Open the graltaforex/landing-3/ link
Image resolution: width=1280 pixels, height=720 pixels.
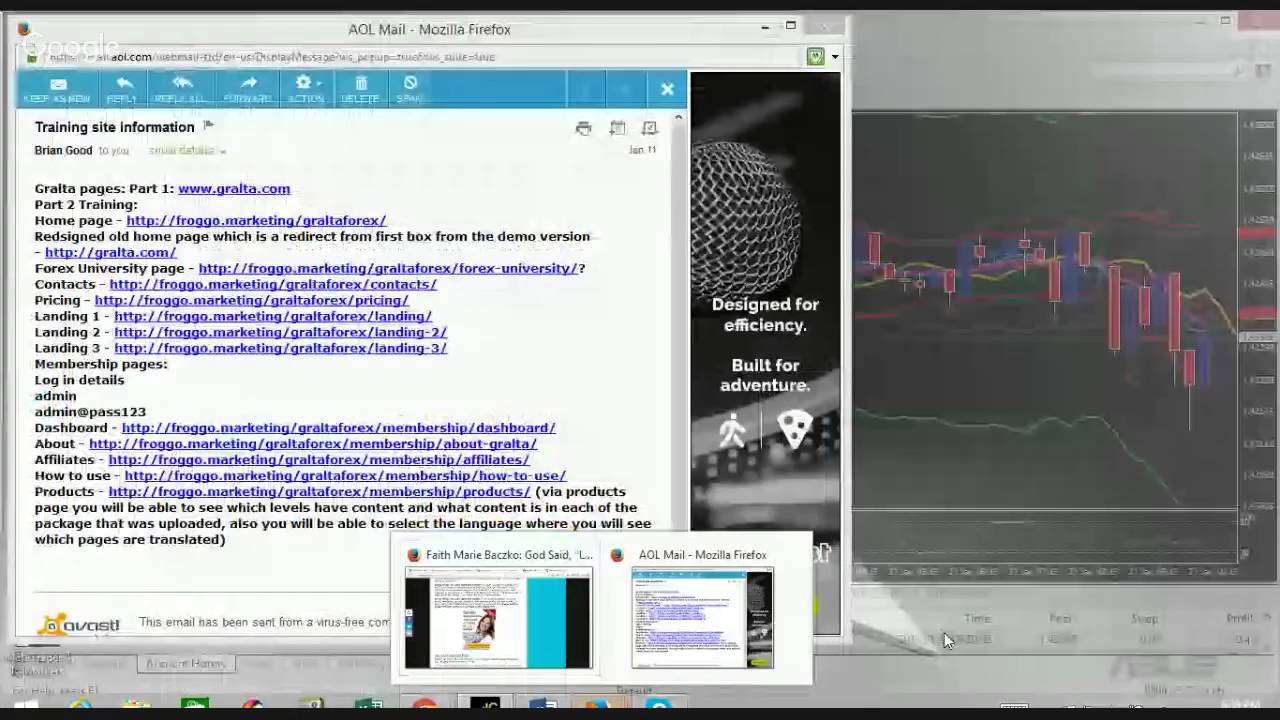point(280,348)
